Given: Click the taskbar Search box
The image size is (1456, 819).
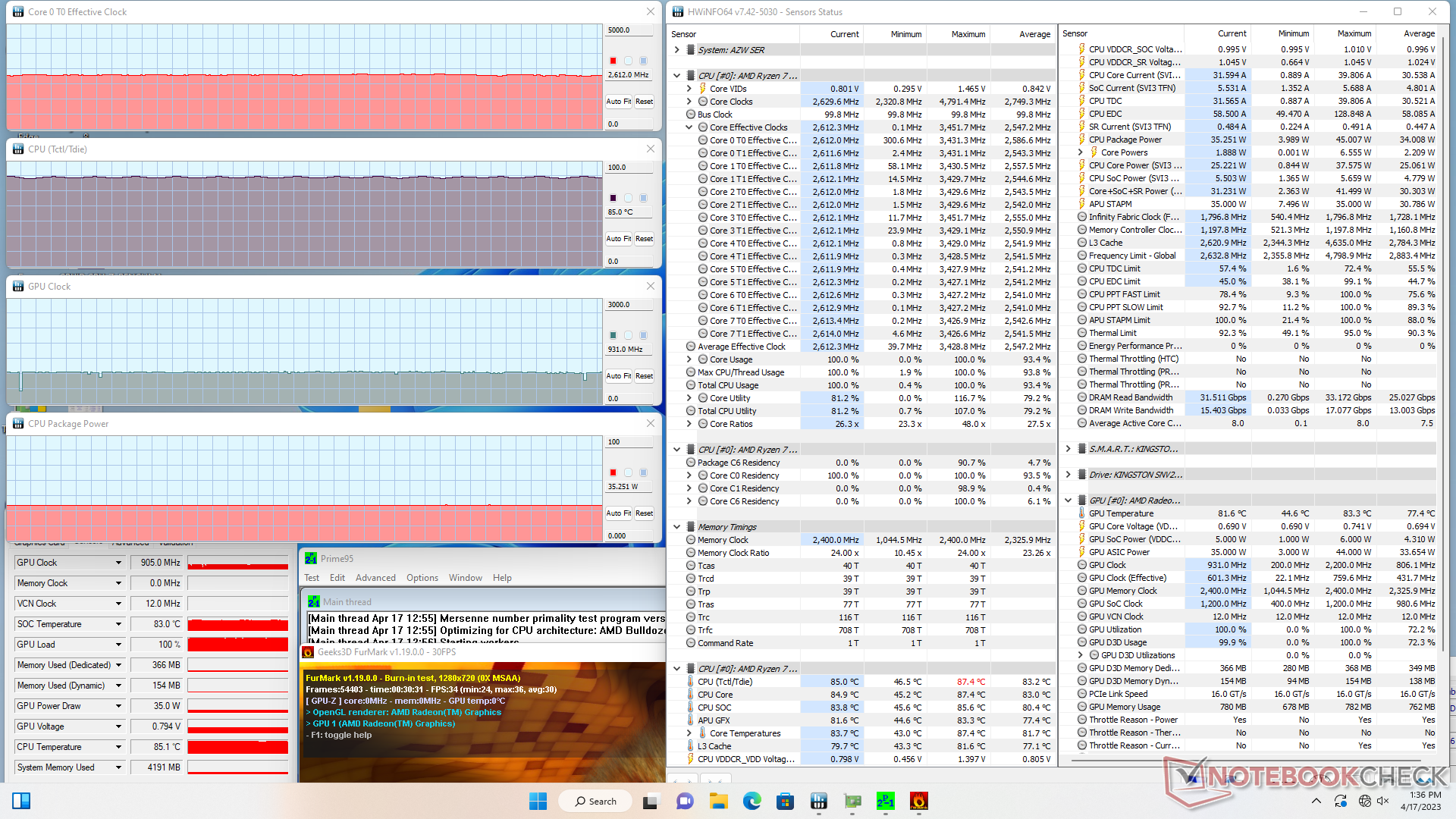Looking at the screenshot, I should click(x=596, y=801).
